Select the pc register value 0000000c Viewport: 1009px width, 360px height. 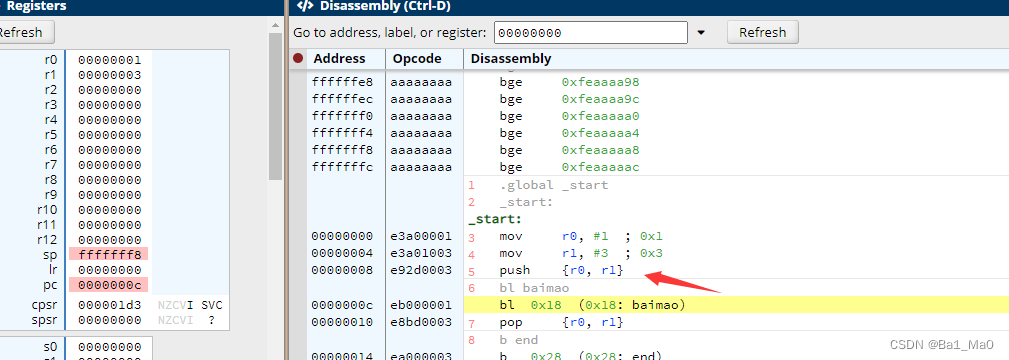[x=109, y=284]
